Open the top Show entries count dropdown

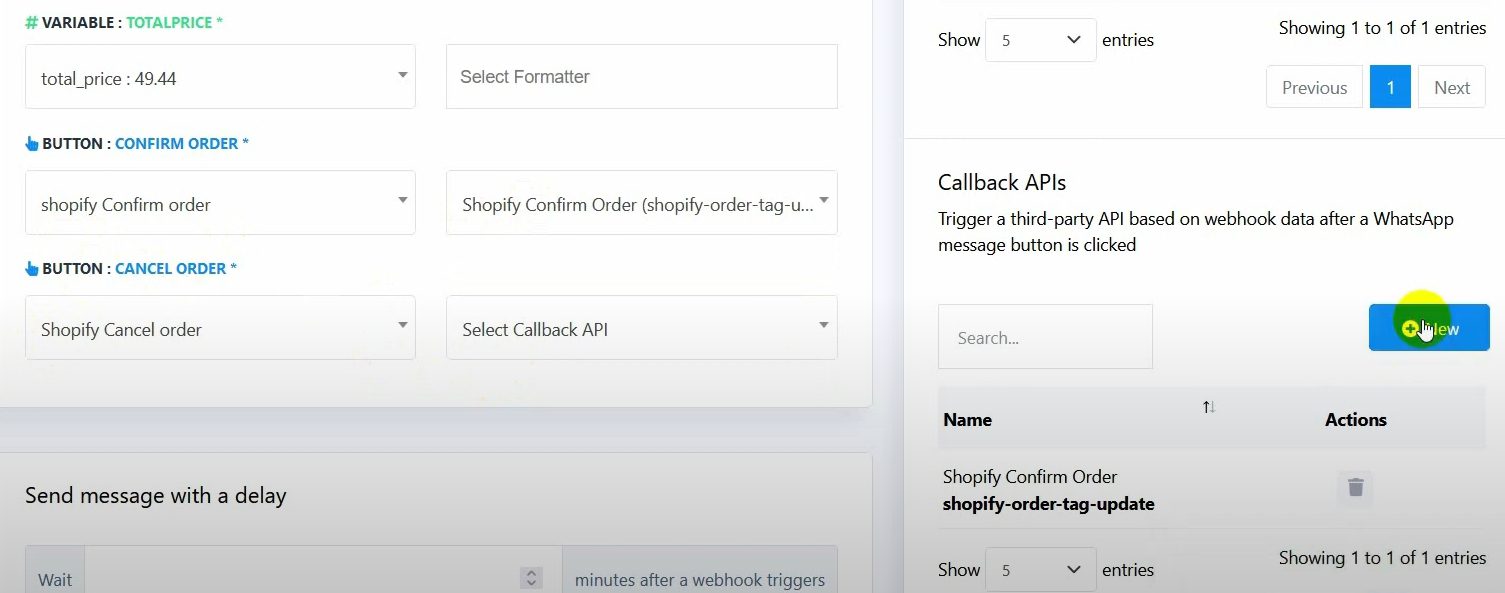point(1040,40)
